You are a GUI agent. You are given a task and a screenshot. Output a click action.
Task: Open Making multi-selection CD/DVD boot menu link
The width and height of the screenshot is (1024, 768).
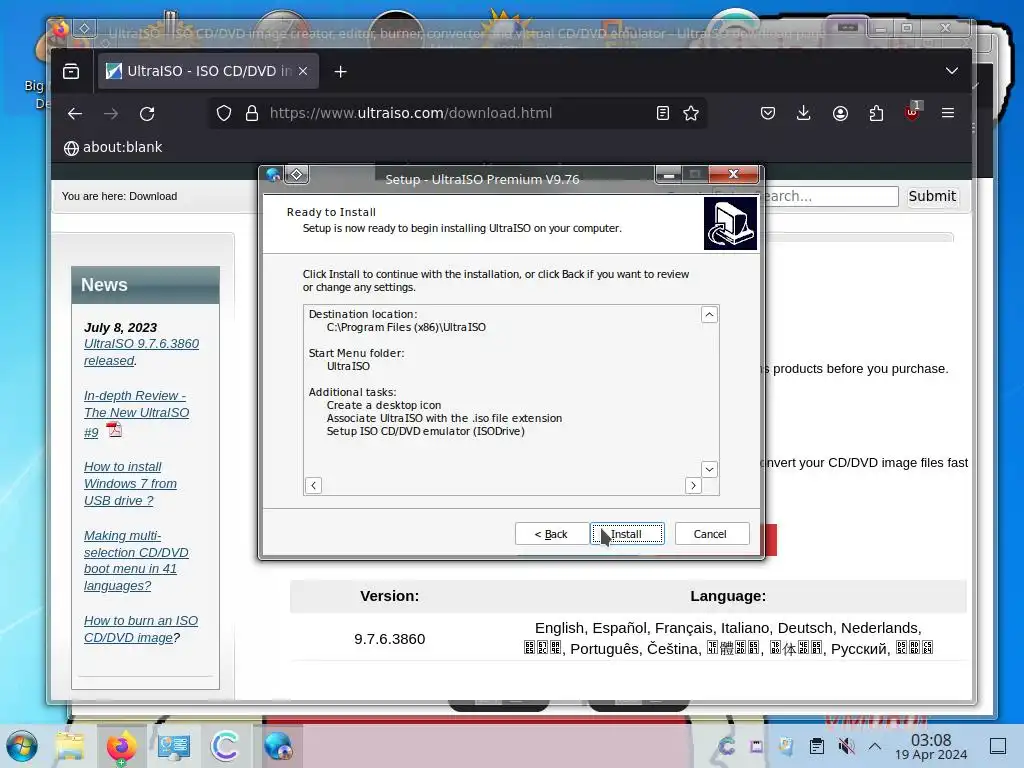pos(136,561)
